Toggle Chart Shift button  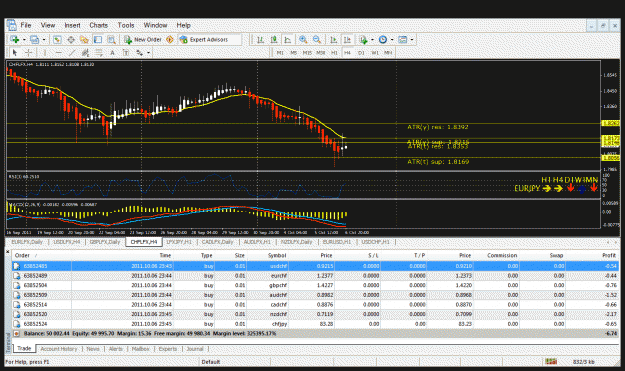(x=347, y=39)
